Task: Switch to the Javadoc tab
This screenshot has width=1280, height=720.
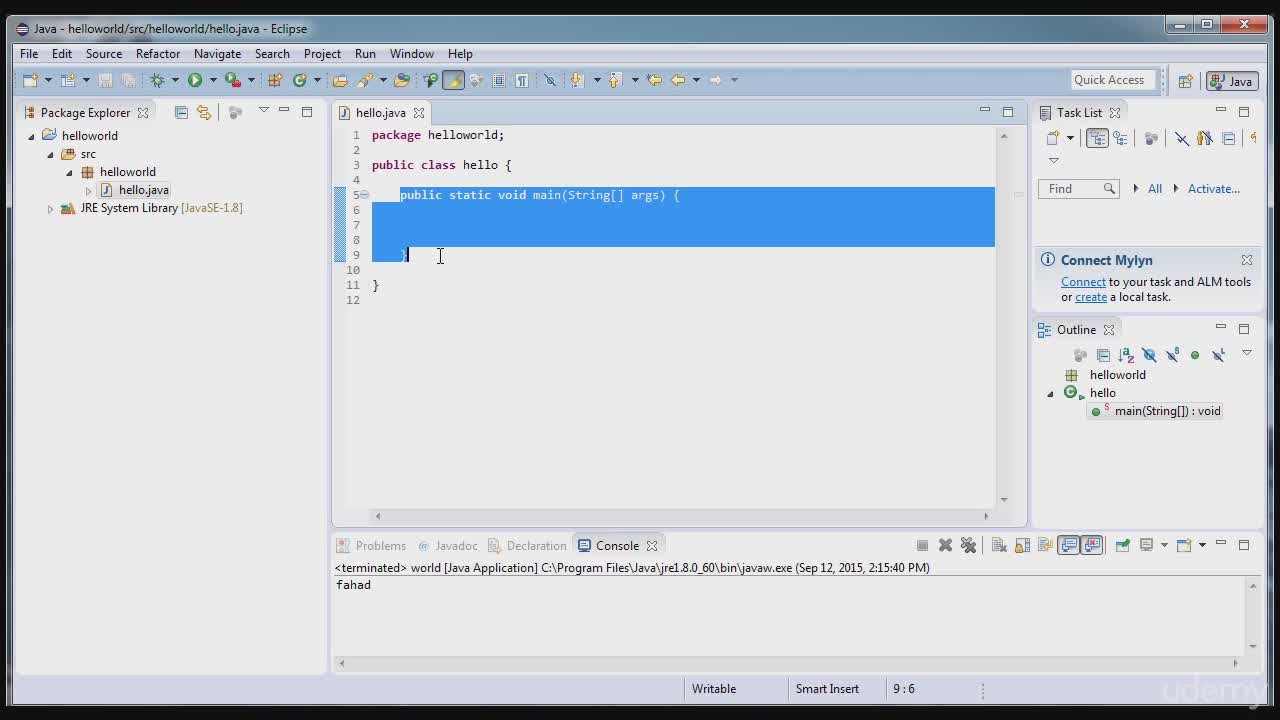Action: pyautogui.click(x=448, y=545)
